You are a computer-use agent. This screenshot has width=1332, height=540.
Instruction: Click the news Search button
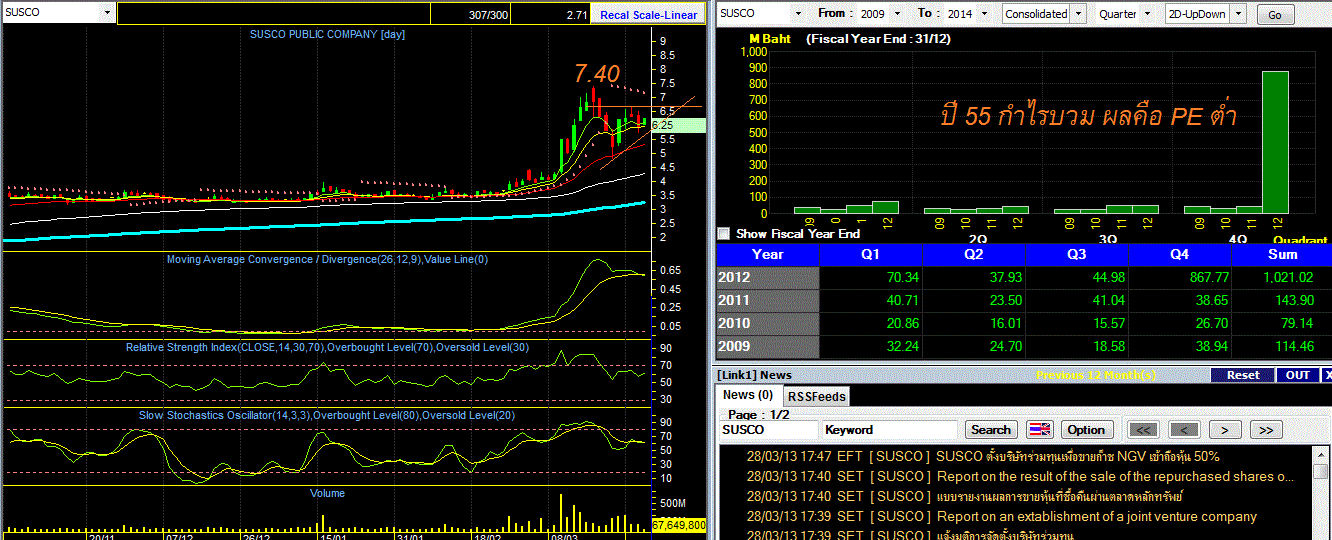[x=991, y=430]
